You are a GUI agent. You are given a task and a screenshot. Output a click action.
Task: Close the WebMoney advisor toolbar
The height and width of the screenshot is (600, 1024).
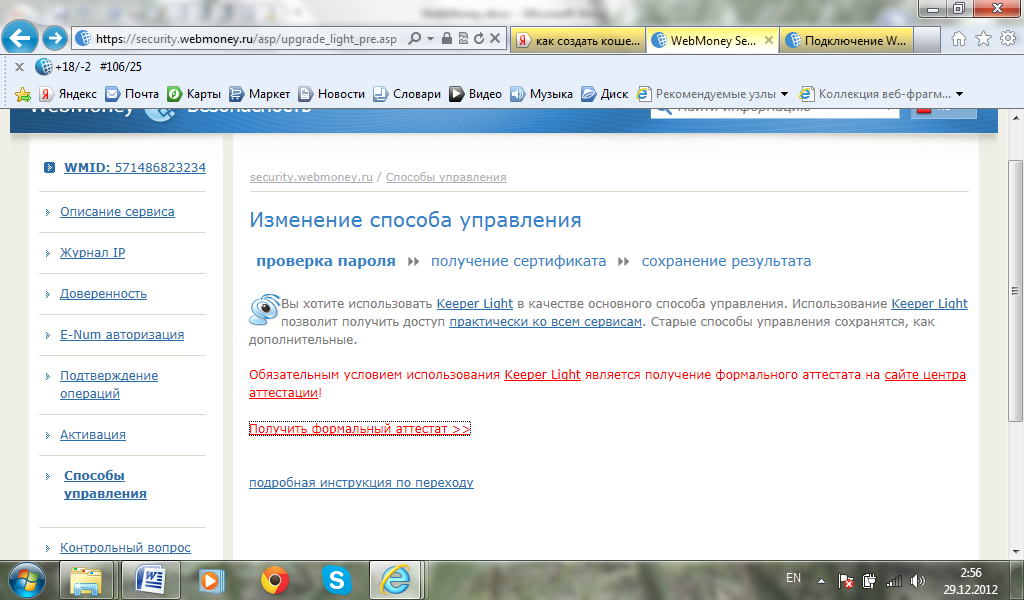tap(20, 67)
